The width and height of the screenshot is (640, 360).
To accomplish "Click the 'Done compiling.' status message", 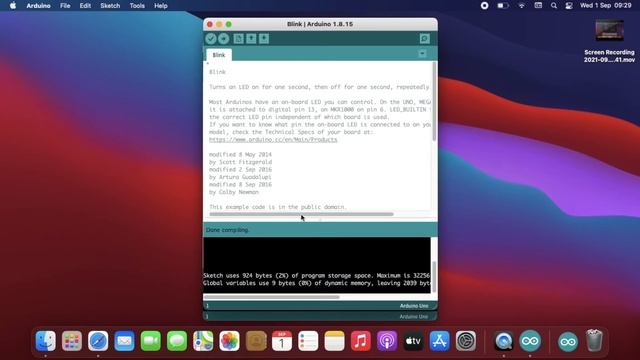I will coord(227,230).
